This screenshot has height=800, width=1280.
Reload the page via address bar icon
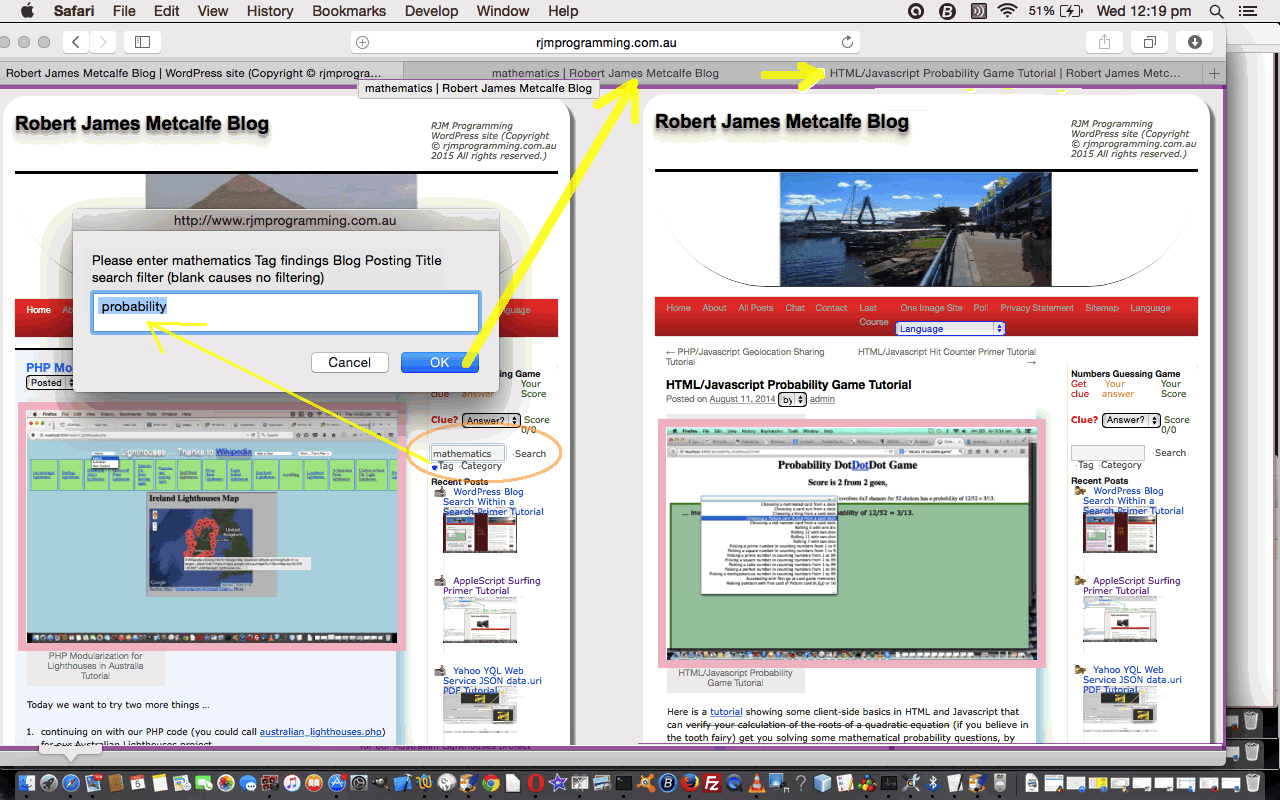(847, 42)
